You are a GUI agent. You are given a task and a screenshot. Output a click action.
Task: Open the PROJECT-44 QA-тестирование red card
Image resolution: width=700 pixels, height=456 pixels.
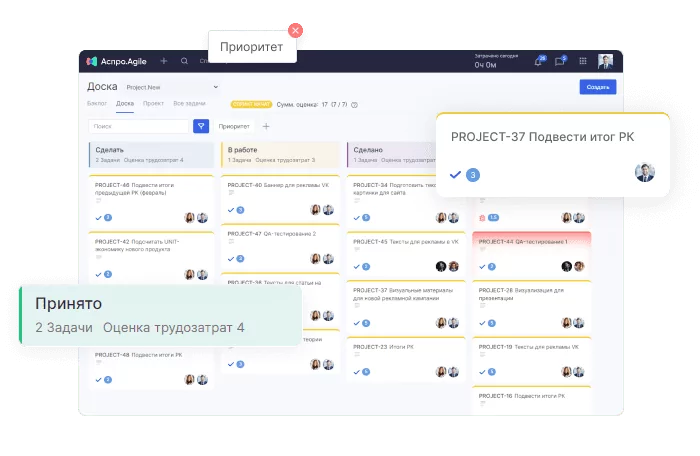pyautogui.click(x=531, y=242)
